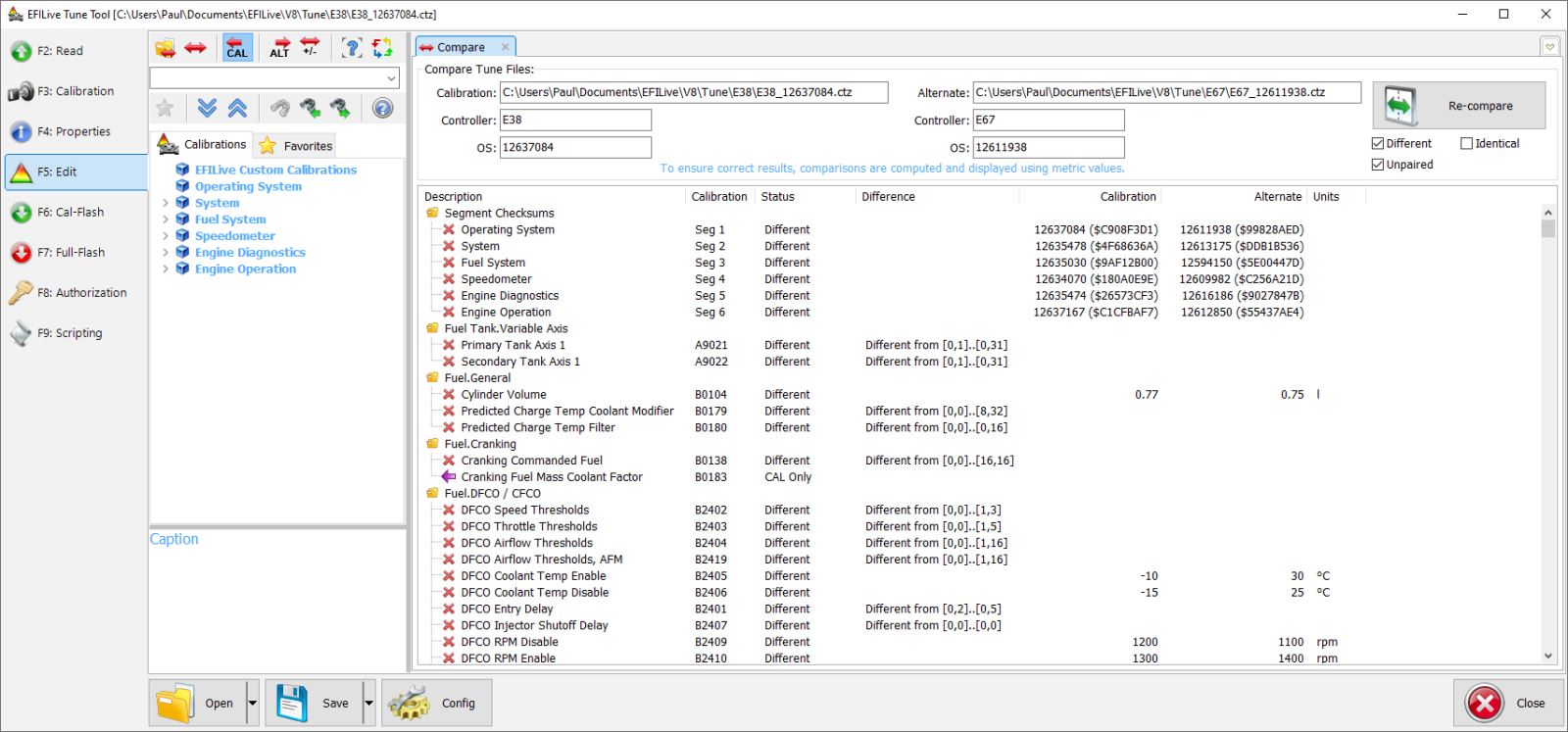Switch to the Favorites tab
This screenshot has height=732, width=1568.
coord(295,146)
